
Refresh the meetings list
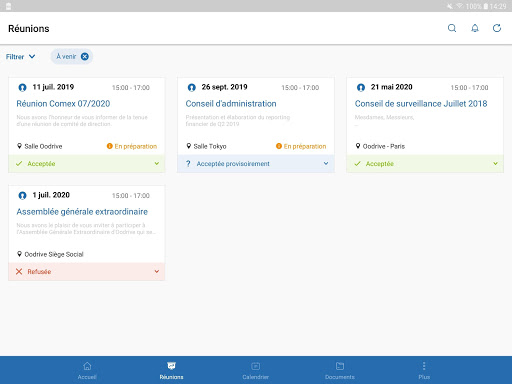[497, 28]
